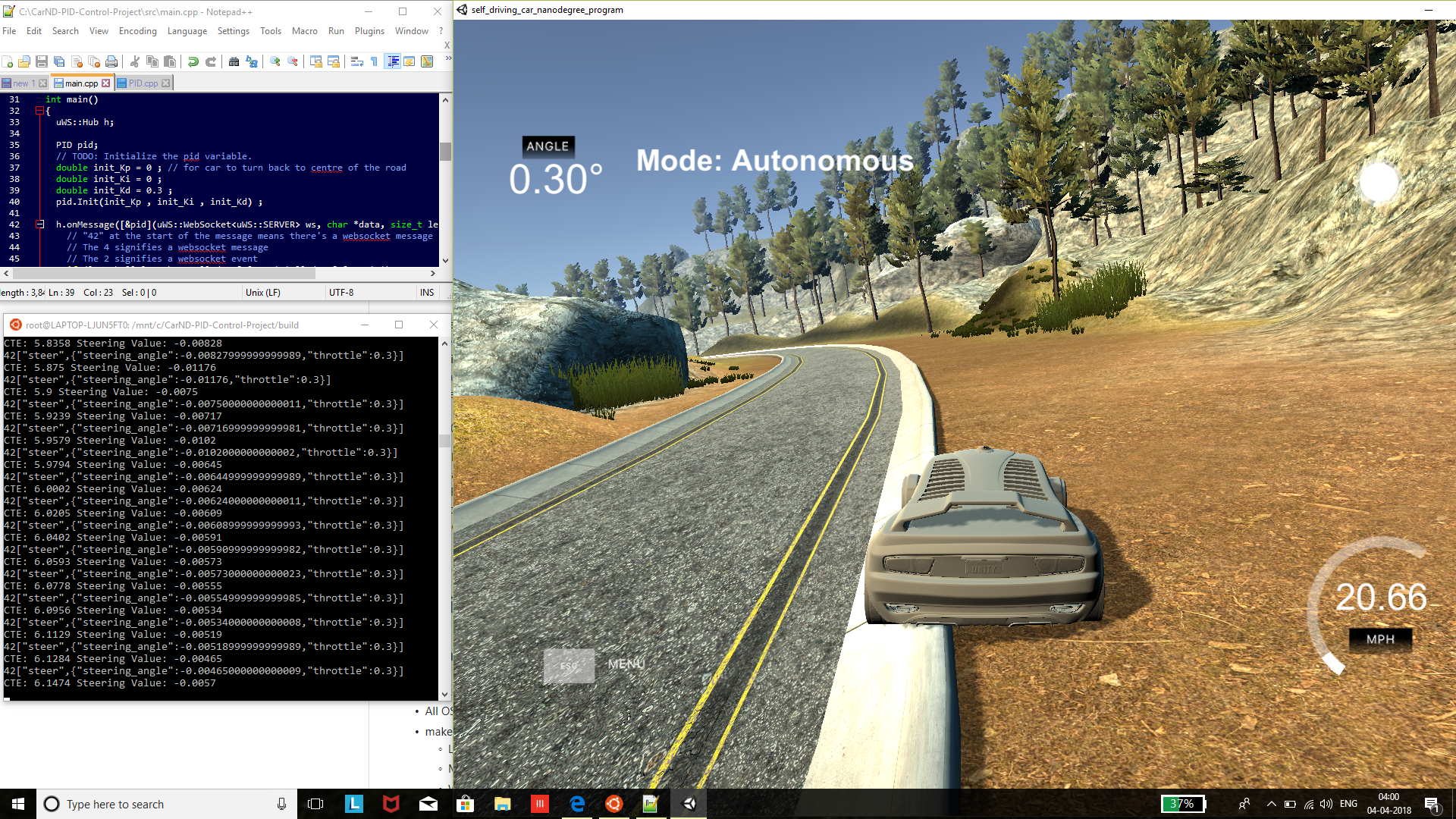This screenshot has width=1456, height=819.
Task: Close the new 1 tab
Action: click(x=42, y=83)
